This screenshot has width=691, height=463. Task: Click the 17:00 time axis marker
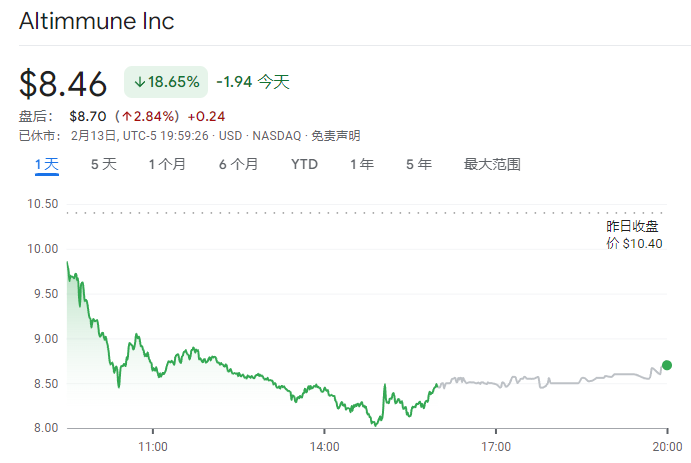(x=496, y=447)
